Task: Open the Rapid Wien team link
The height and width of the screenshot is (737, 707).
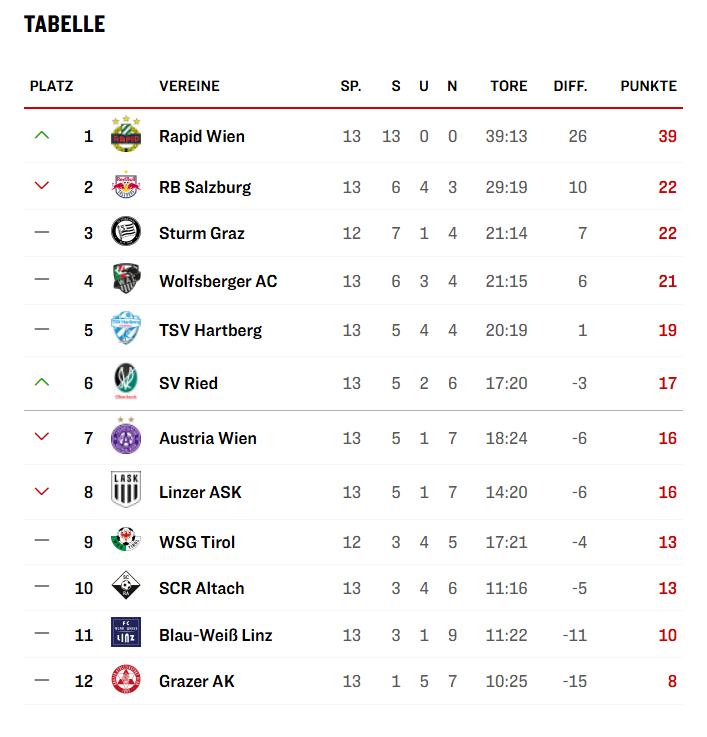Action: point(201,136)
